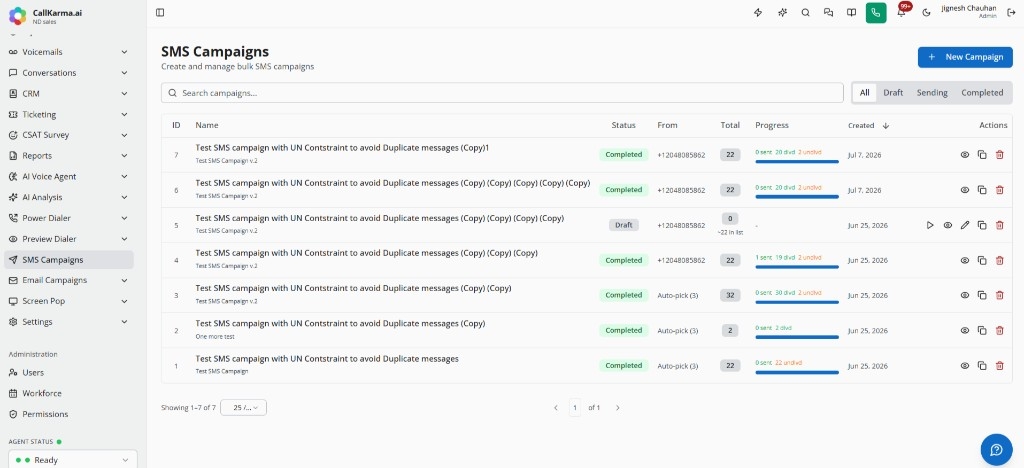Open the notifications bell with 99+ badge
The image size is (1024, 468).
pyautogui.click(x=902, y=11)
